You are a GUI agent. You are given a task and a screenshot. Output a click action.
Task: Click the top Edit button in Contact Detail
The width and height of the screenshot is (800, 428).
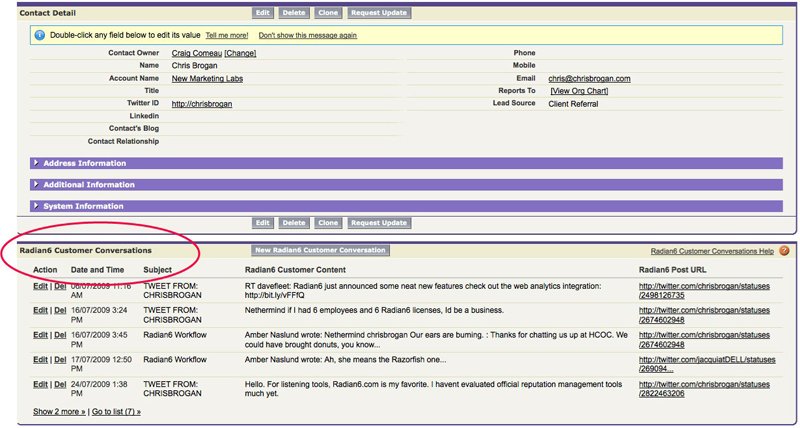263,13
